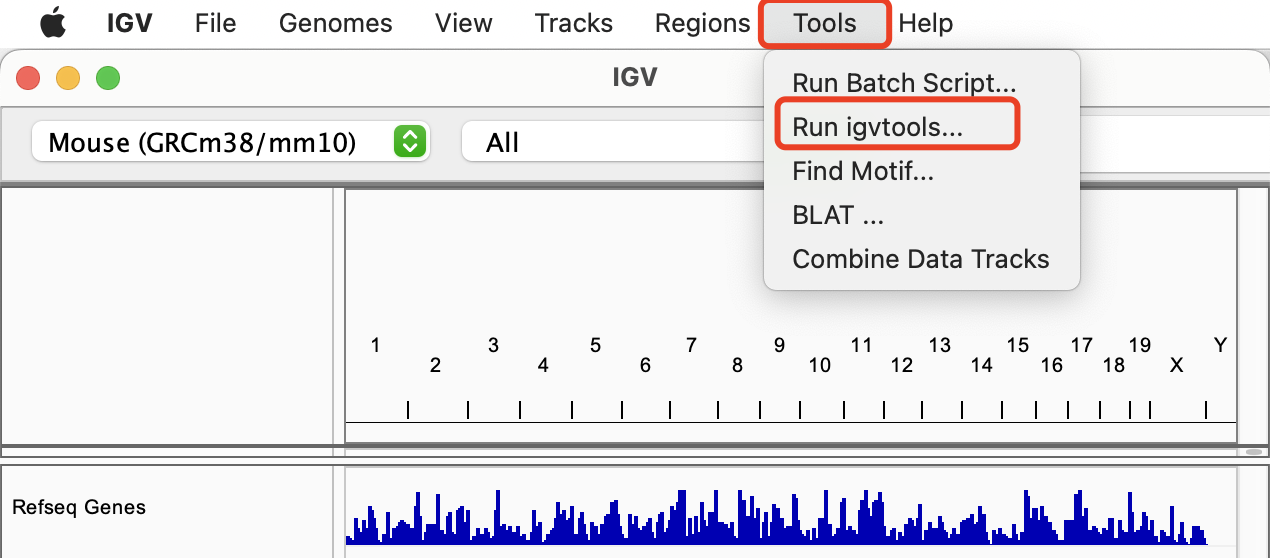Open the View menu
1270x558 pixels.
click(x=464, y=23)
